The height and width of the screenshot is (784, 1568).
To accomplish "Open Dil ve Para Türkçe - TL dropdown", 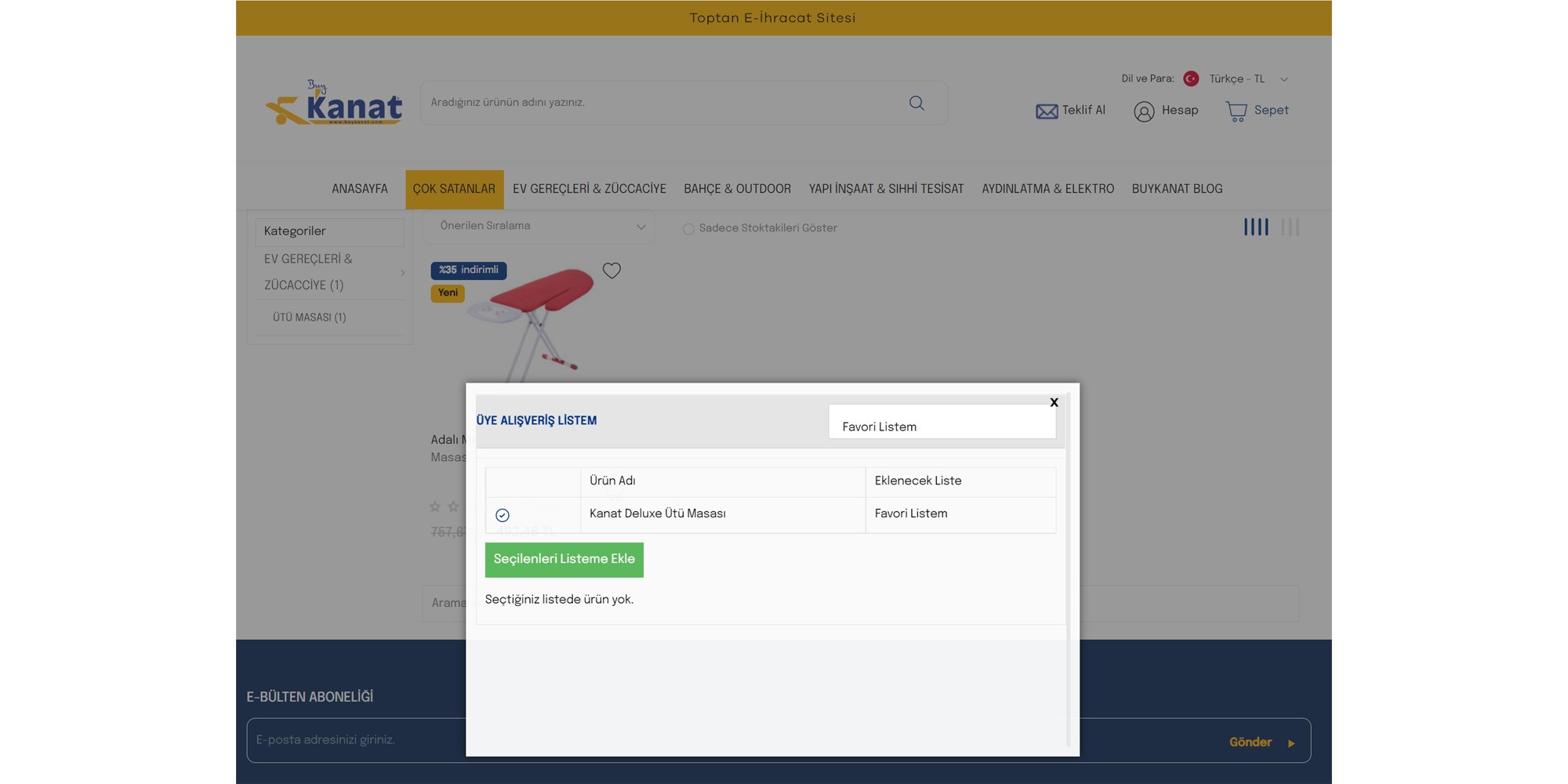I will pyautogui.click(x=1248, y=79).
